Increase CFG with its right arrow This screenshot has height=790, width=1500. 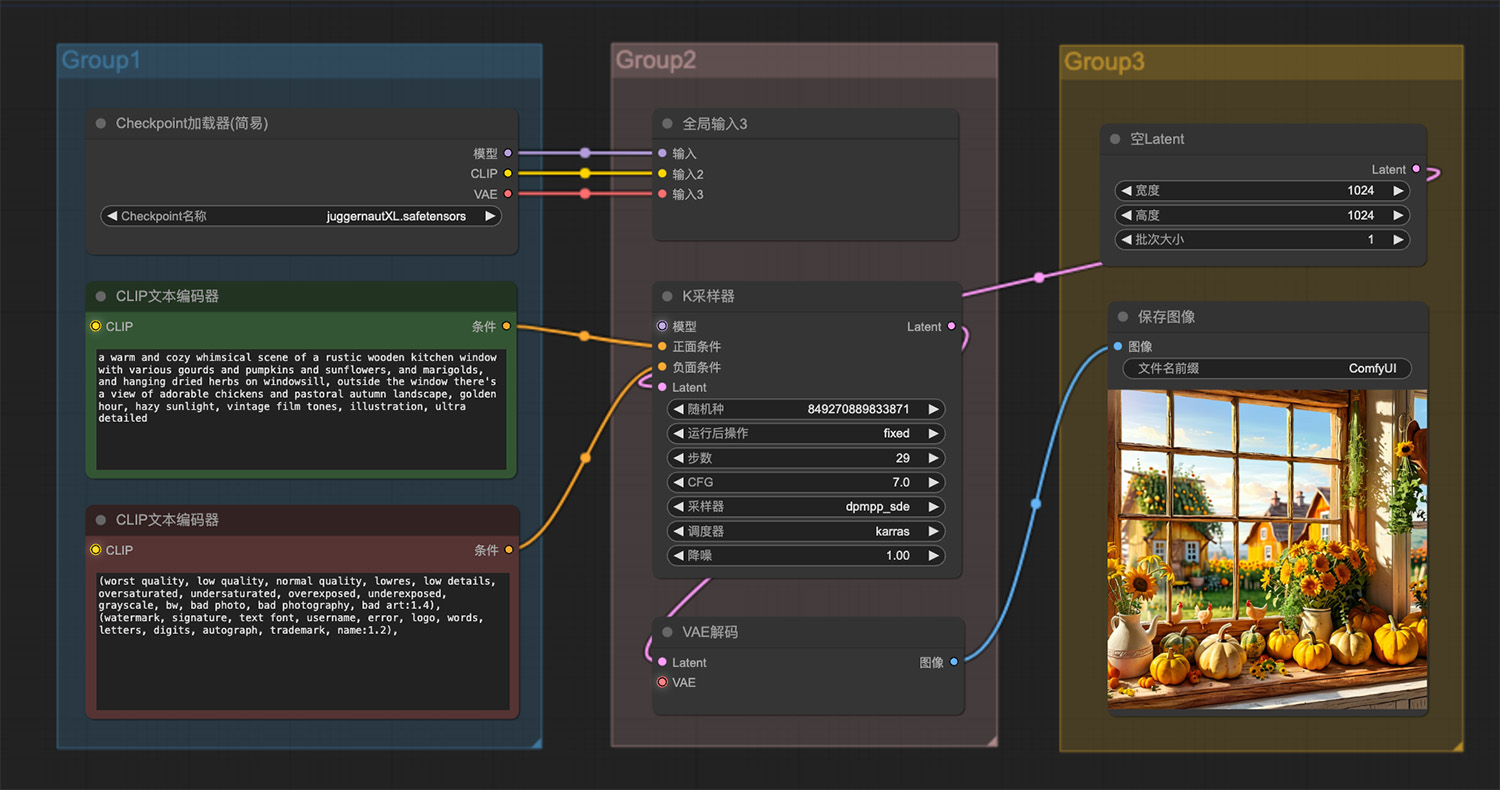(x=933, y=482)
